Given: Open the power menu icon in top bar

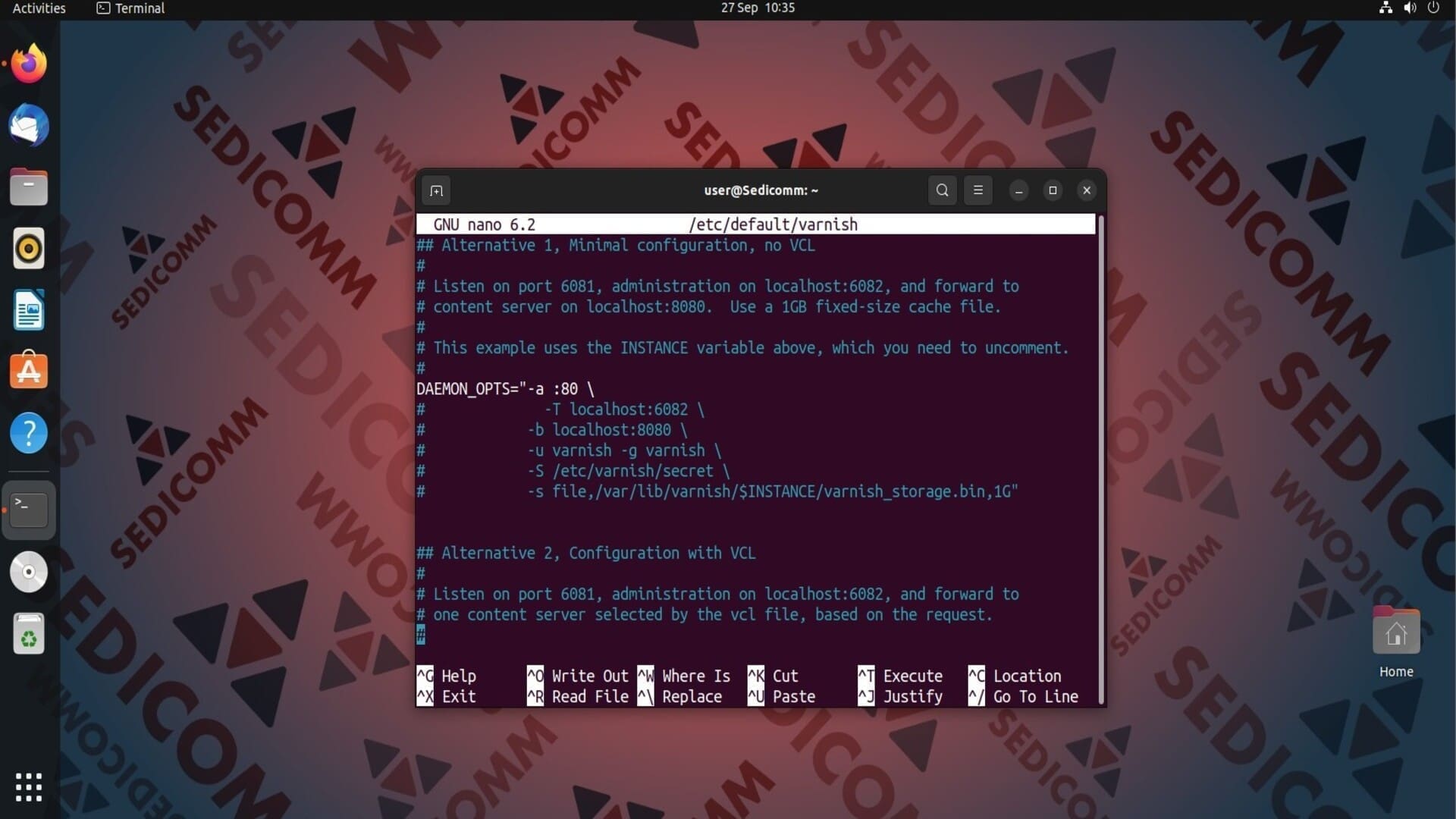Looking at the screenshot, I should point(1433,8).
